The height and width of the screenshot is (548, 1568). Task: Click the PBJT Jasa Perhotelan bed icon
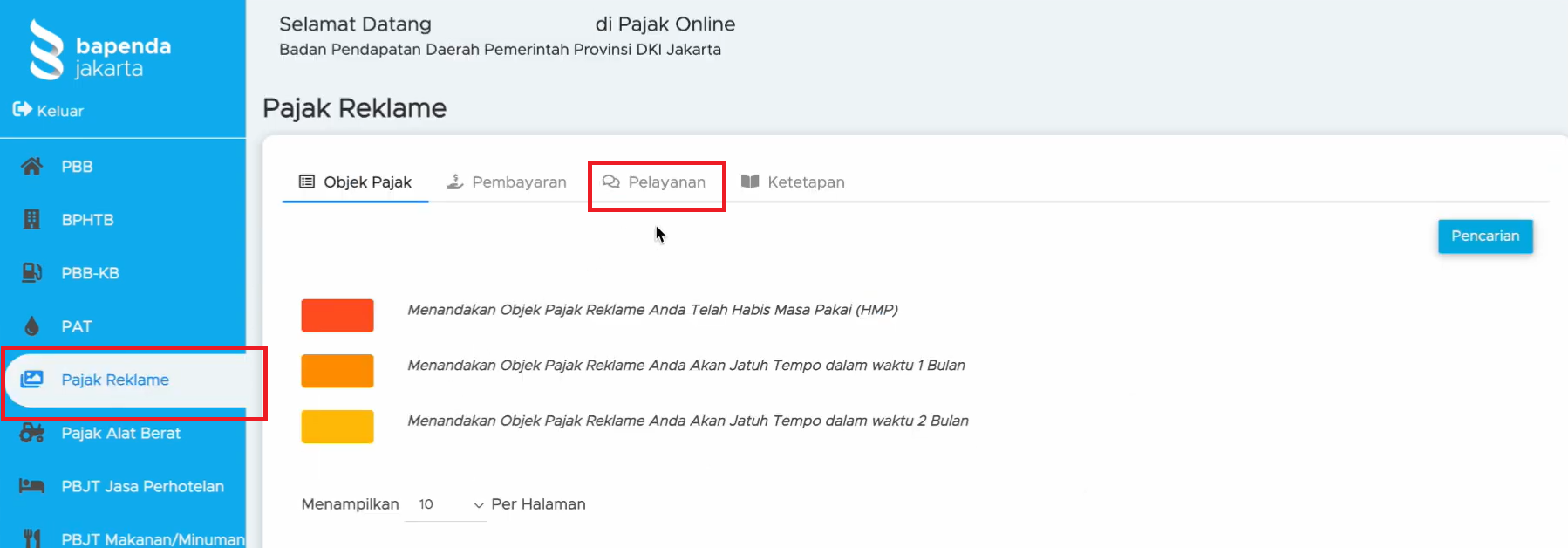32,486
